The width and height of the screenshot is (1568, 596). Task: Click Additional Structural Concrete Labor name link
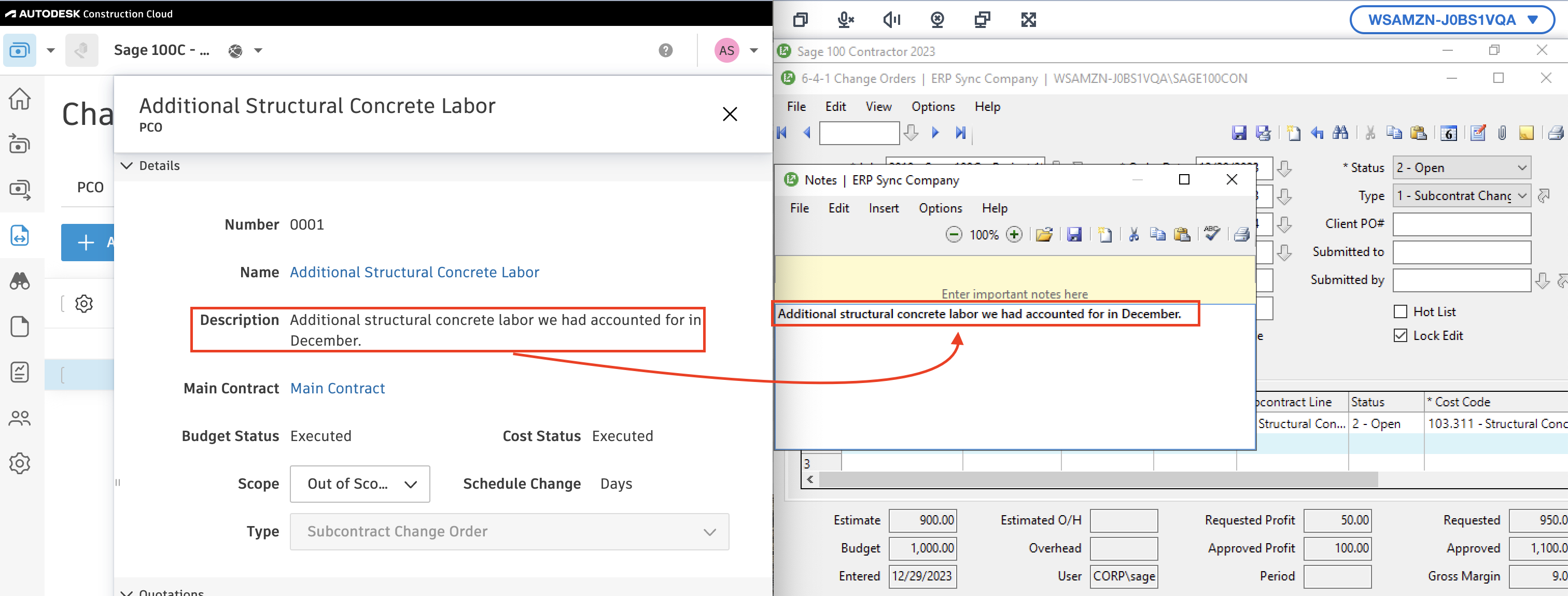coord(414,272)
